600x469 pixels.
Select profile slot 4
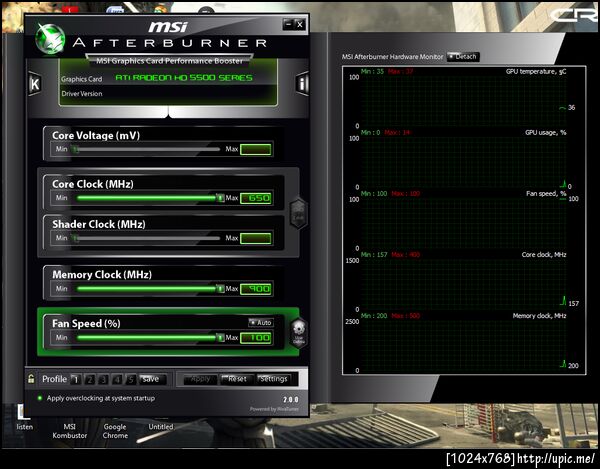117,379
